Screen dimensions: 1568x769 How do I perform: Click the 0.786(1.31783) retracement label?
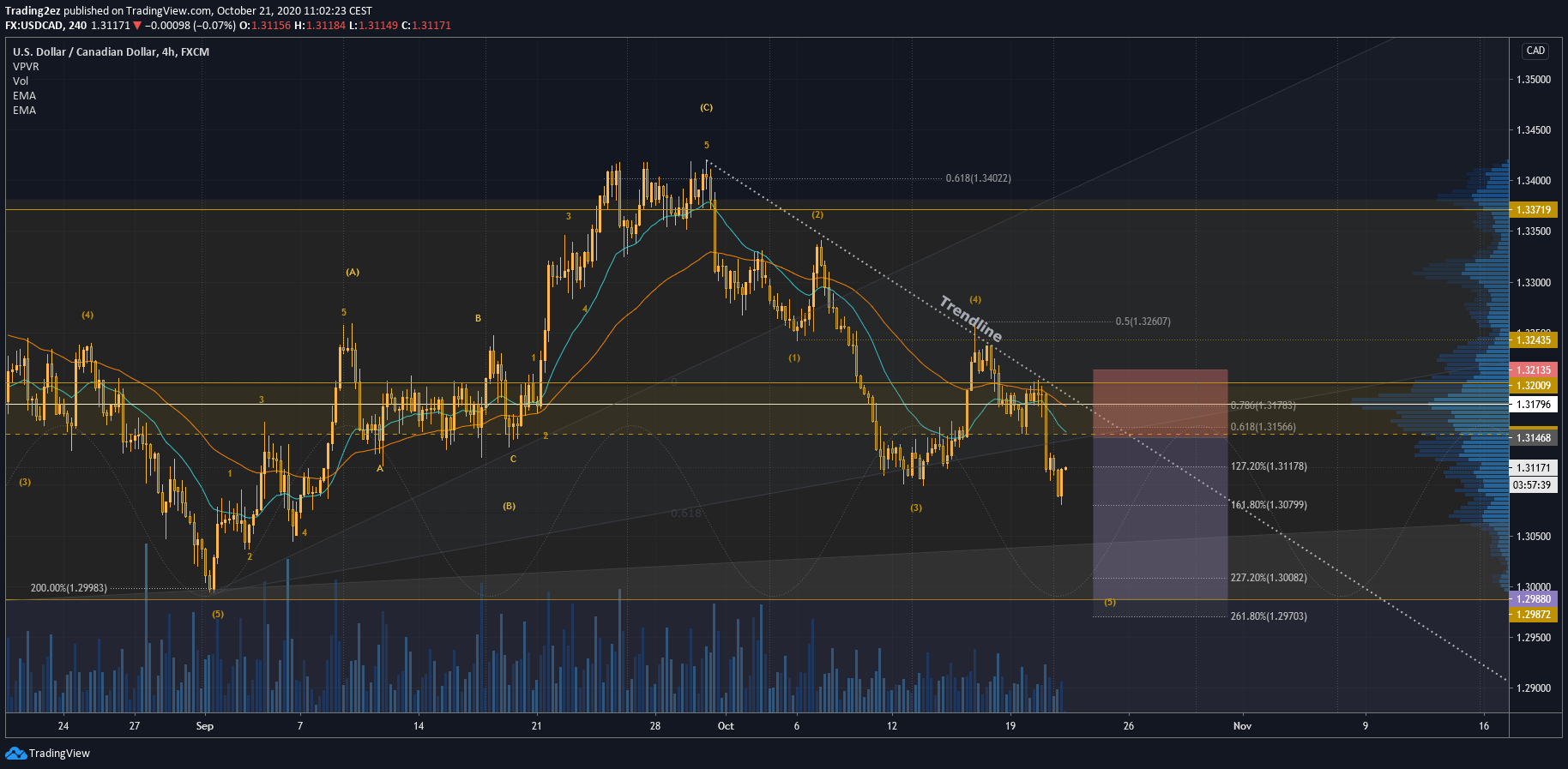point(1263,406)
